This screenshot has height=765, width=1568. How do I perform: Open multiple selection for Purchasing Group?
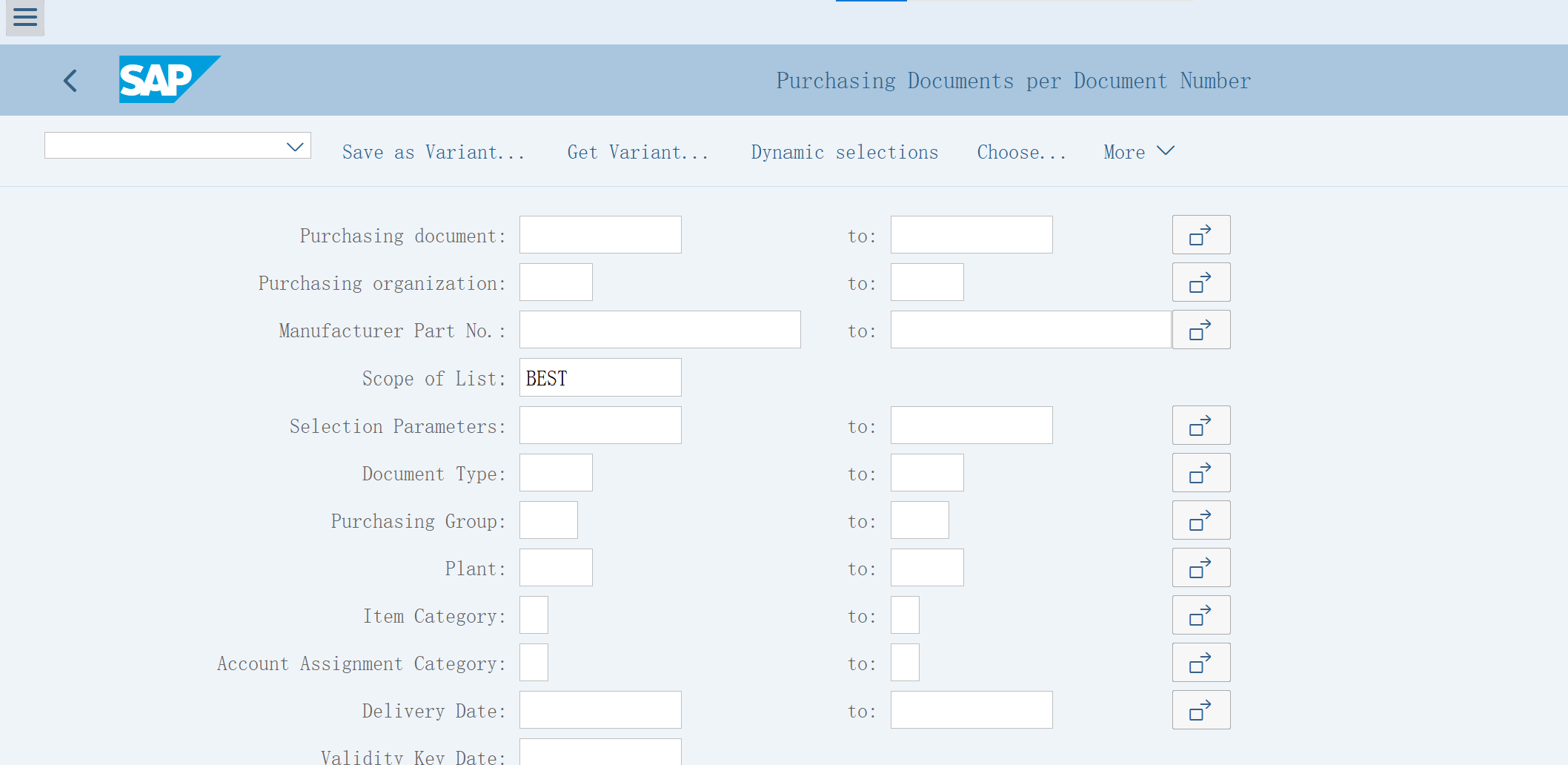pos(1200,520)
